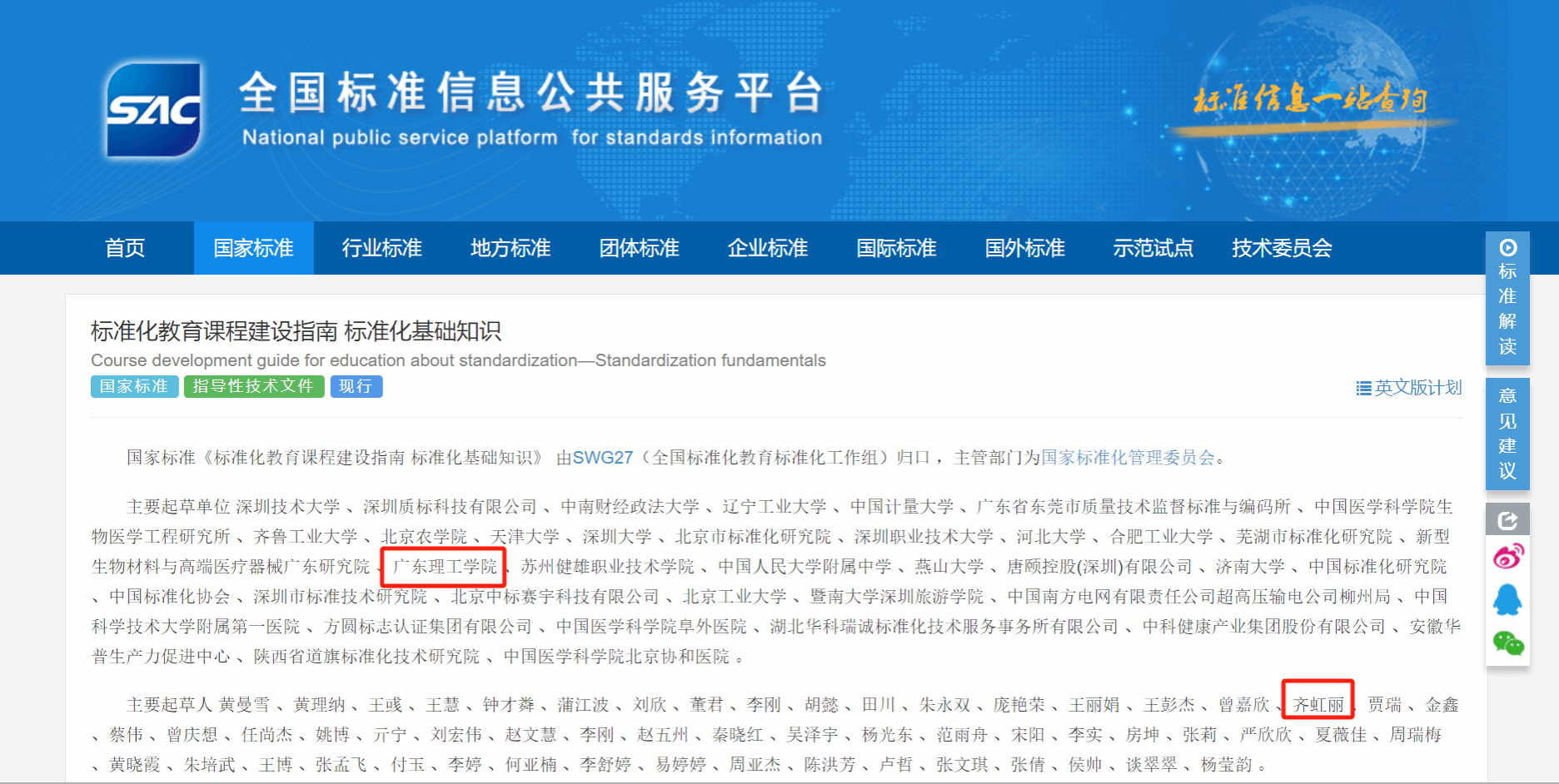
Task: Share via the QQ penguin icon
Action: pos(1507,599)
